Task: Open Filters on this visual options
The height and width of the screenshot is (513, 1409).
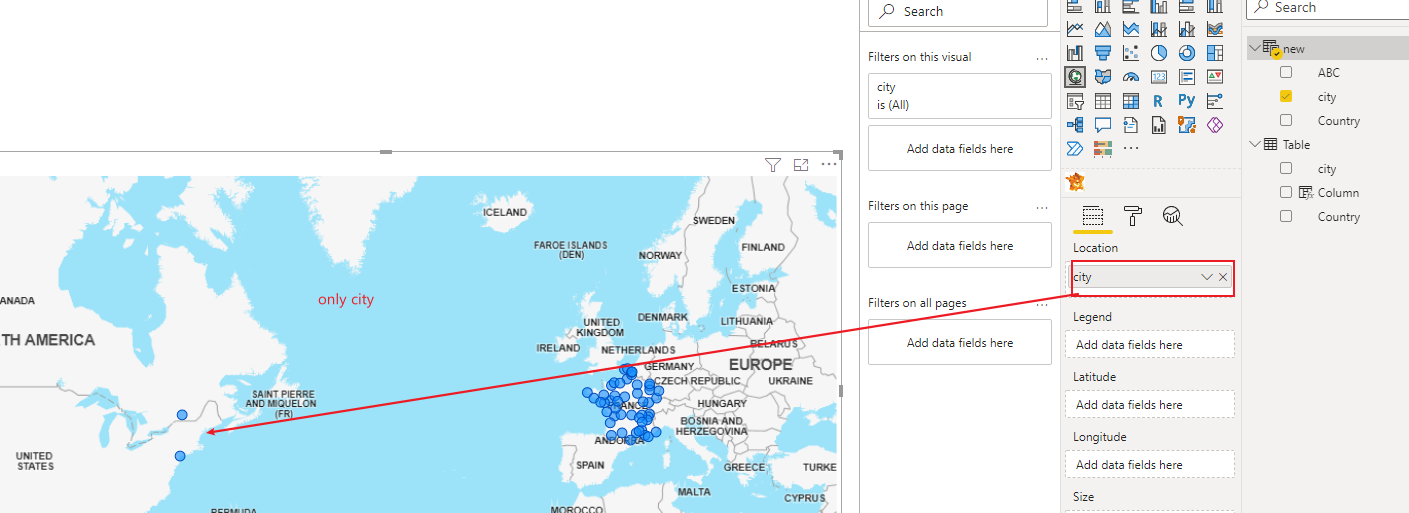Action: coord(1042,58)
